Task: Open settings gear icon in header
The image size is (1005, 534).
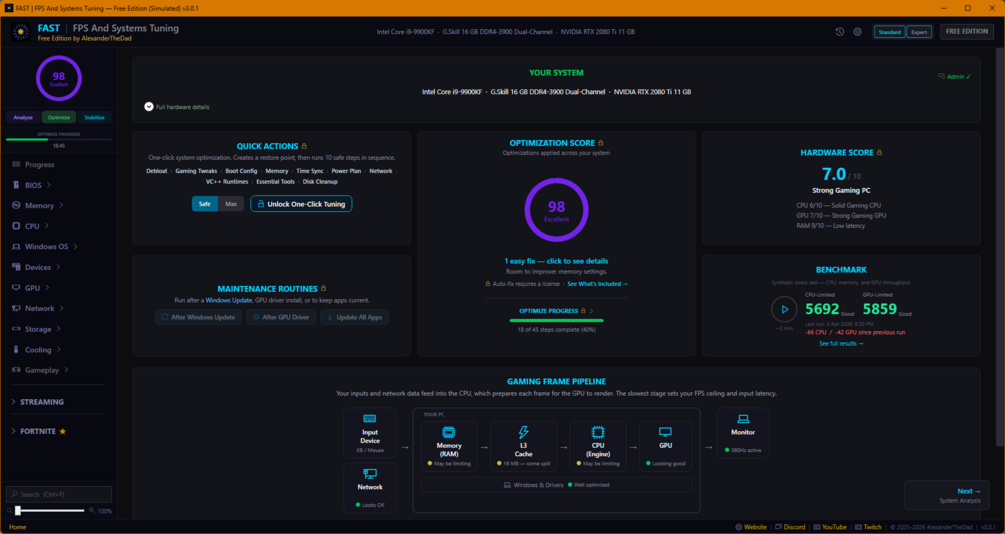Action: coord(858,31)
